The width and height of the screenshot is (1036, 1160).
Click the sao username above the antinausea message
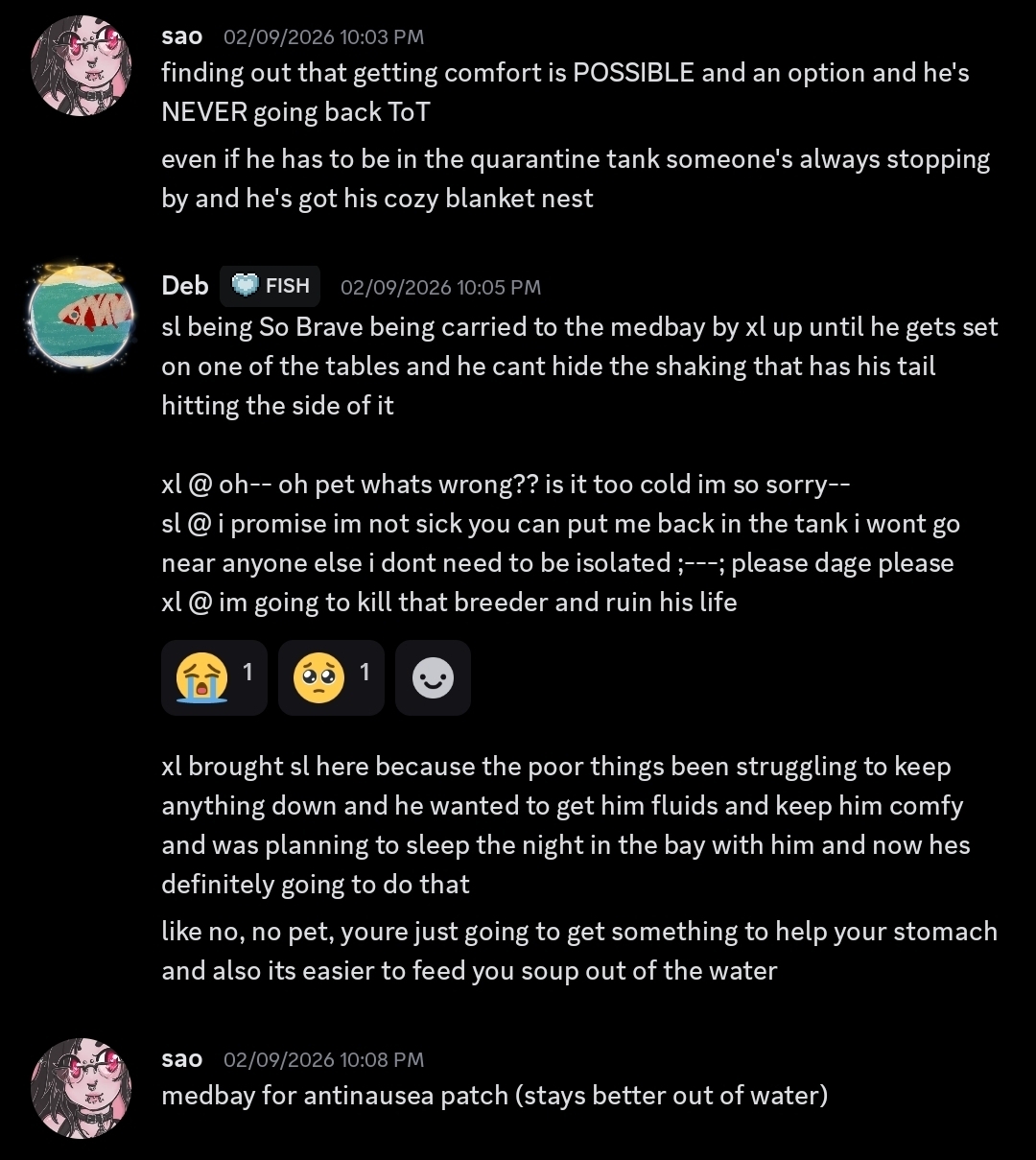pos(182,1059)
